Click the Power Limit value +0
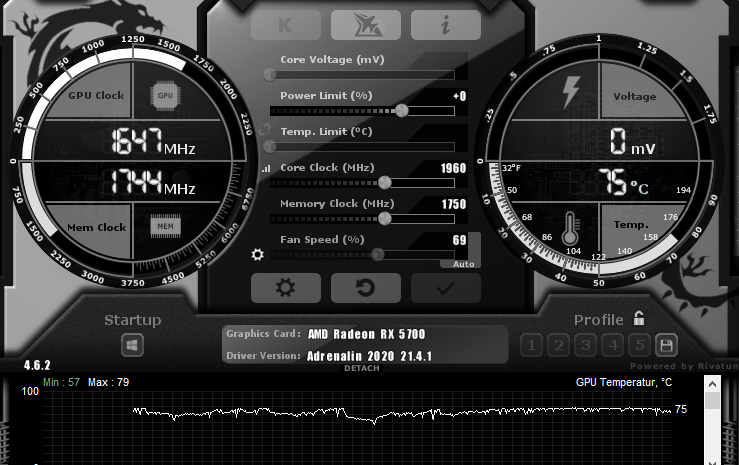This screenshot has height=465, width=739. click(x=460, y=96)
